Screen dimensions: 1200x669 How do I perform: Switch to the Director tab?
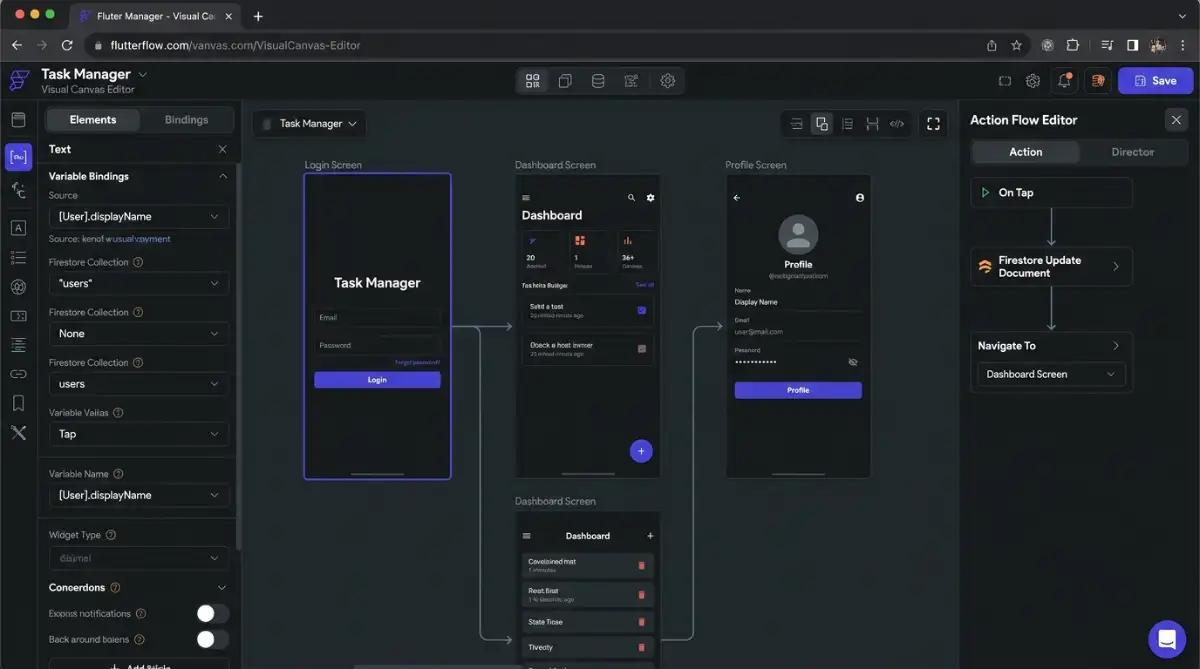pos(1133,152)
